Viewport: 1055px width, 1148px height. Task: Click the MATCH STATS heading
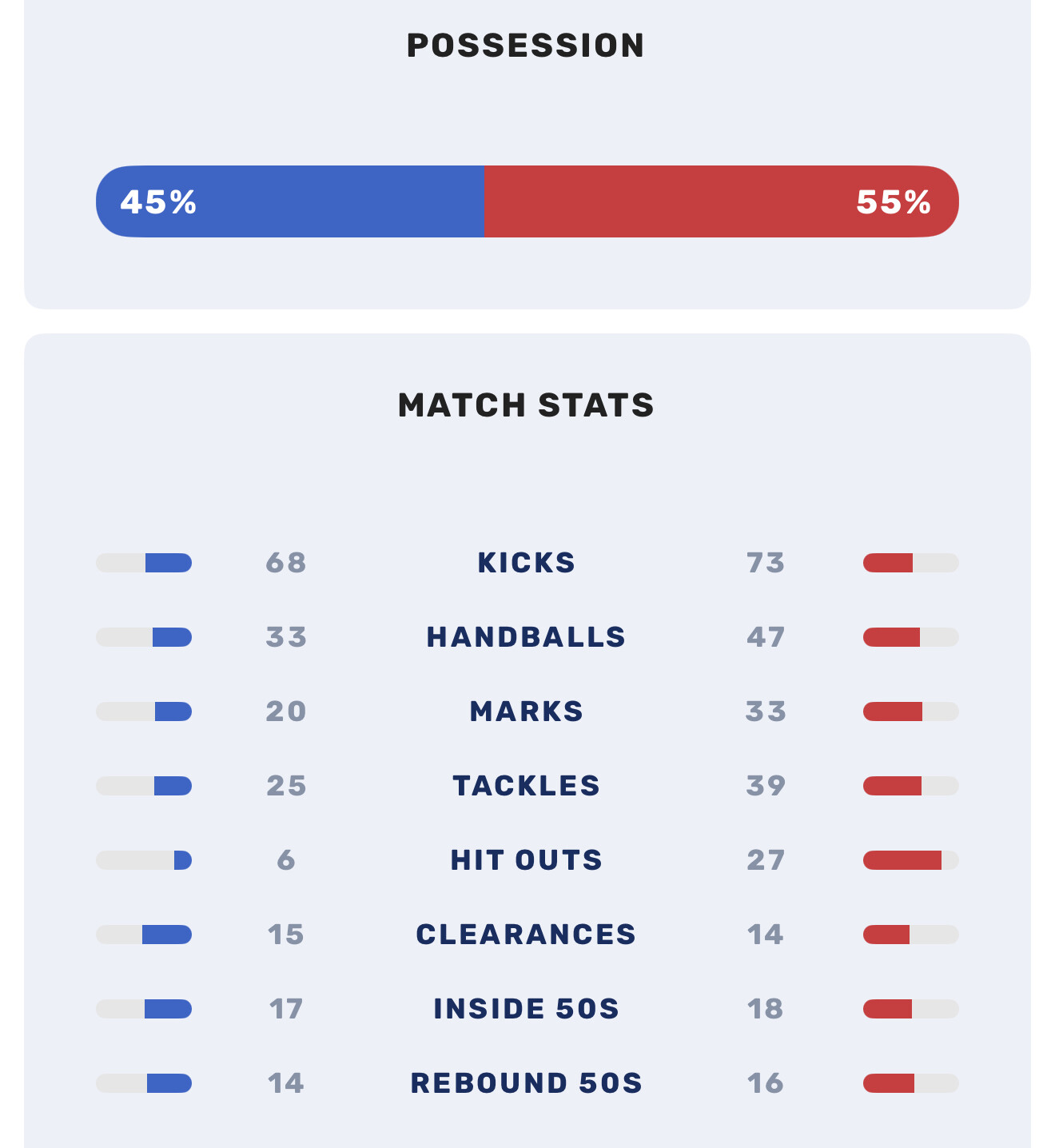(526, 405)
